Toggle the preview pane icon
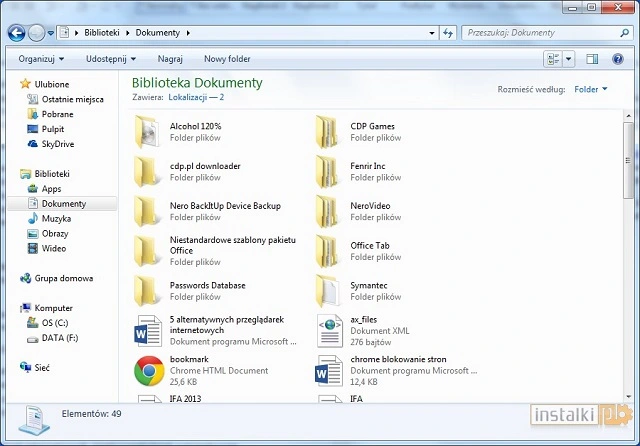Image resolution: width=640 pixels, height=446 pixels. pos(592,59)
